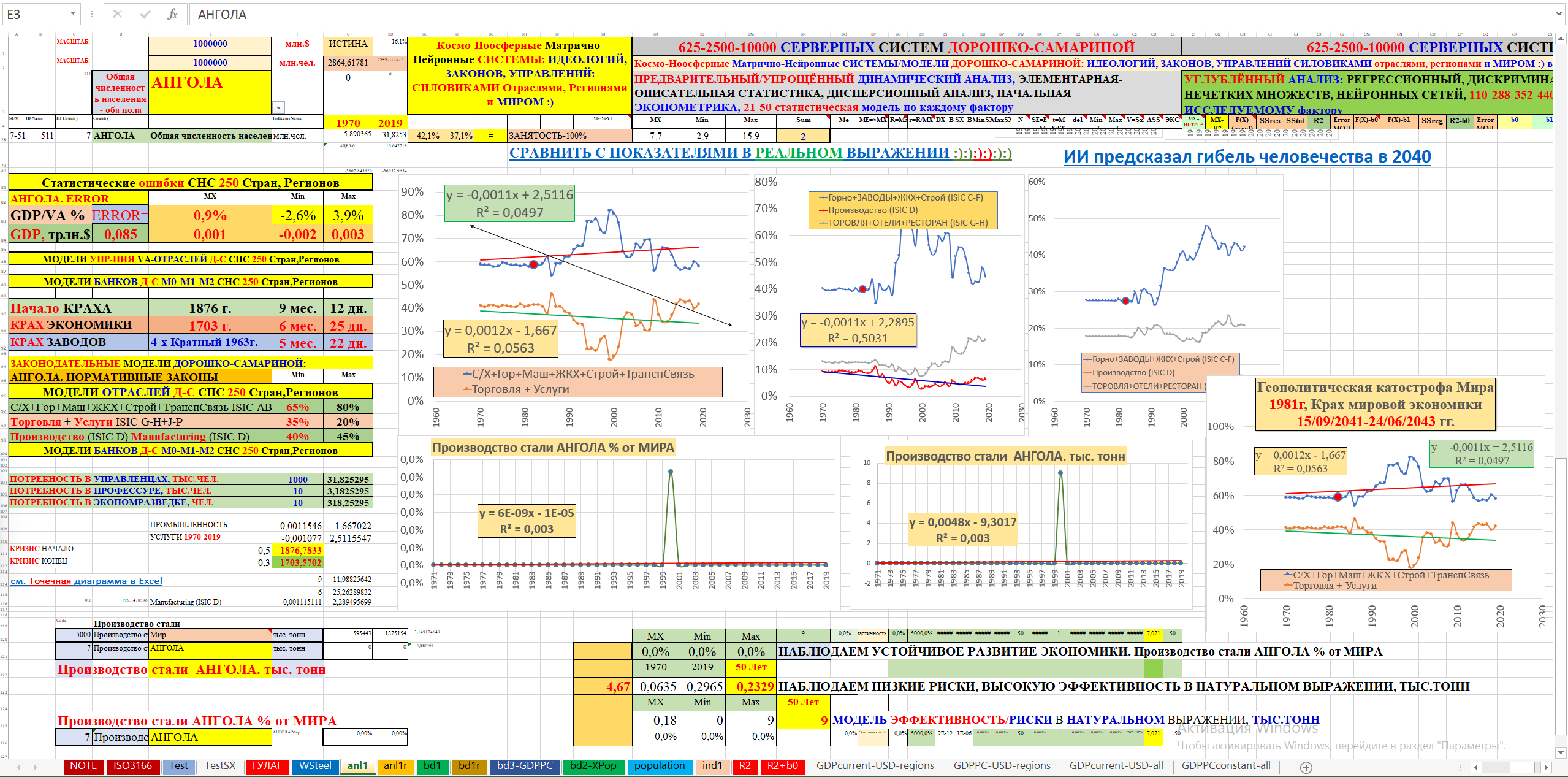Open the ГУЛАГ sheet tab

coord(267,766)
